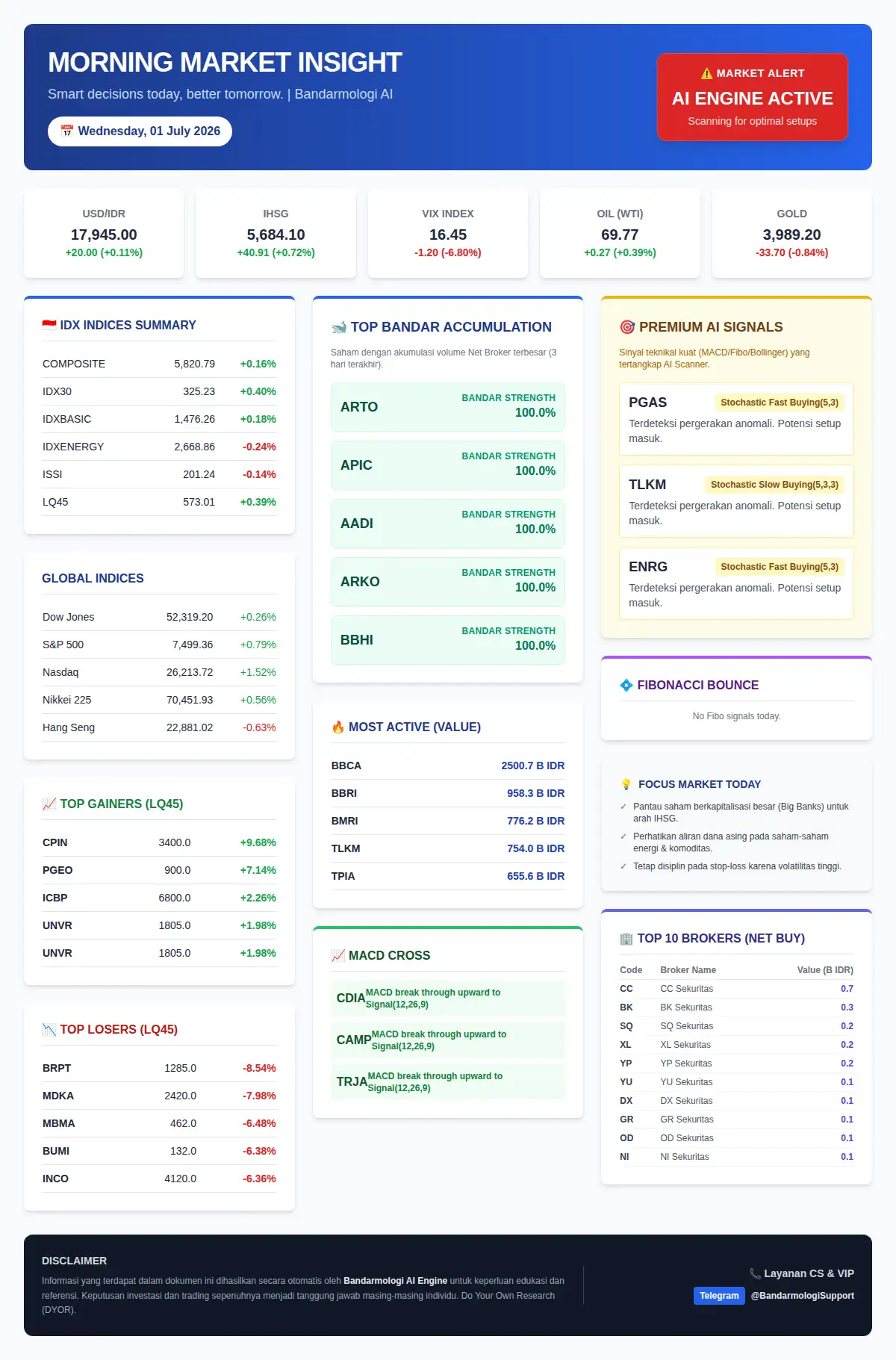The image size is (896, 1360).
Task: Open the TLKM premium signal card
Action: coord(736,501)
